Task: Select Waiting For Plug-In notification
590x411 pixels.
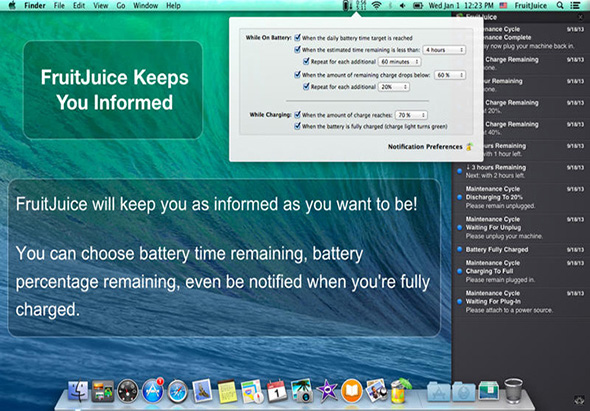Action: click(x=521, y=301)
